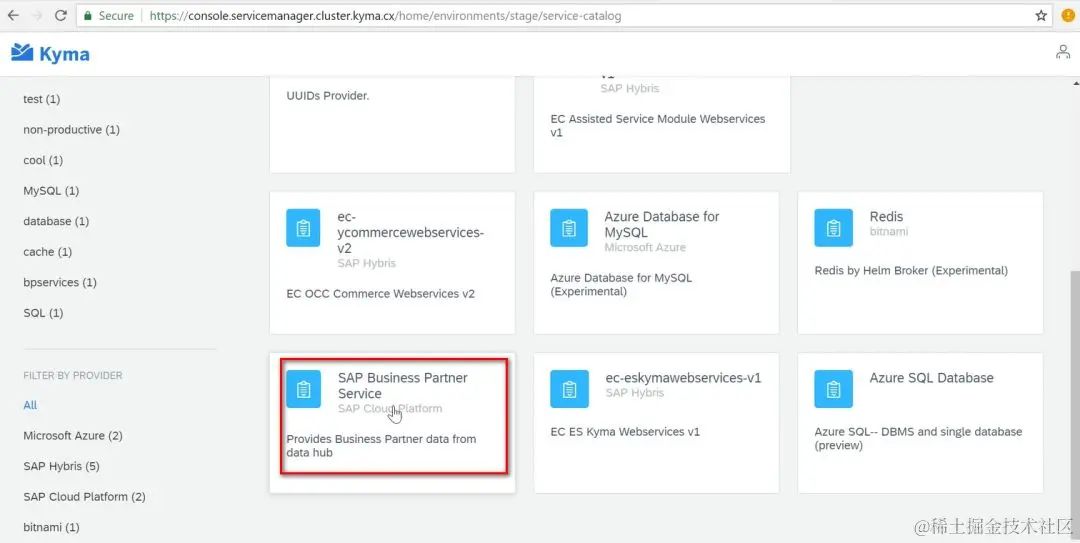
Task: Click the Azure SQL Database icon
Action: (833, 389)
